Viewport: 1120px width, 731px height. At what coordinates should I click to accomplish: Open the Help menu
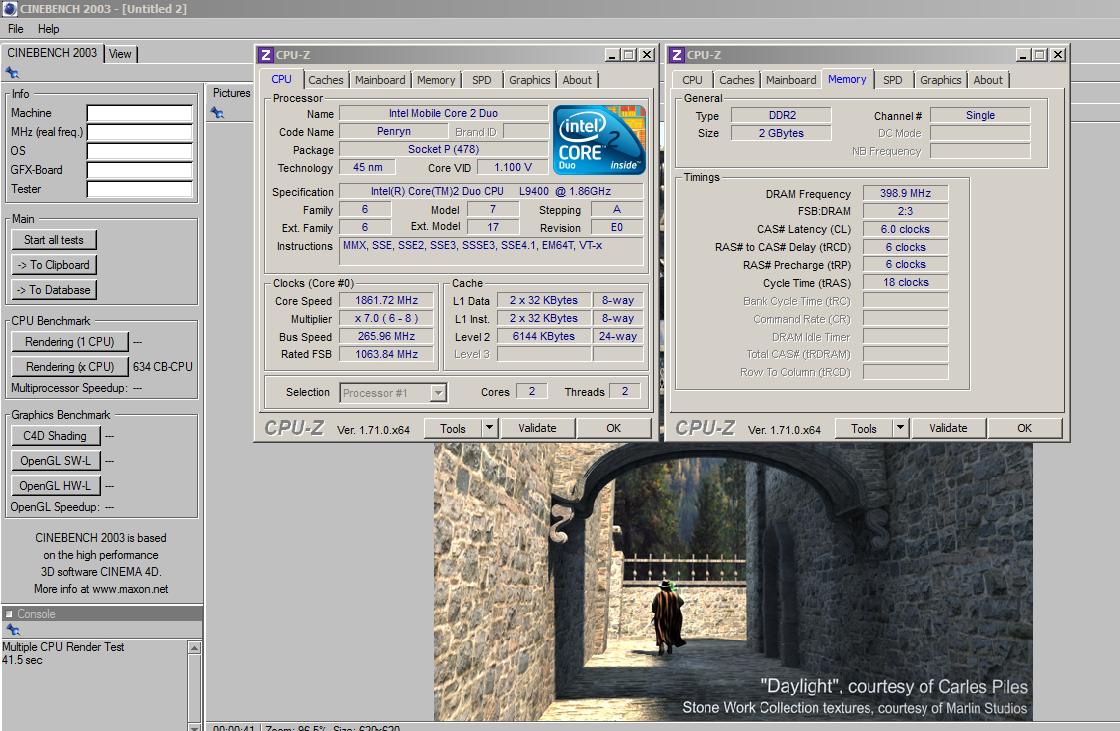coord(49,29)
